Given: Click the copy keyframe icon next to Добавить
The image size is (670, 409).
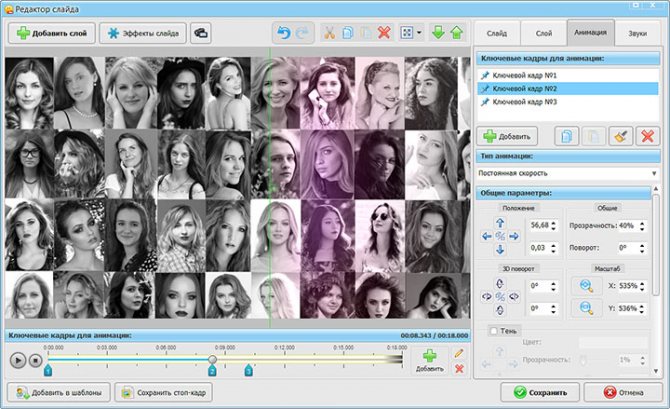Looking at the screenshot, I should [x=565, y=135].
